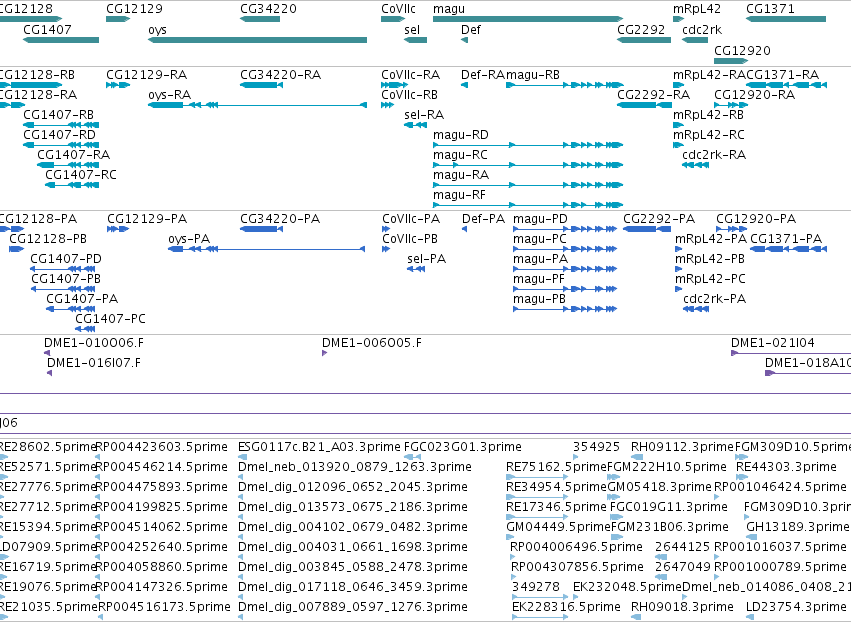Click the 354925 EST label
The image size is (851, 622).
[596, 447]
